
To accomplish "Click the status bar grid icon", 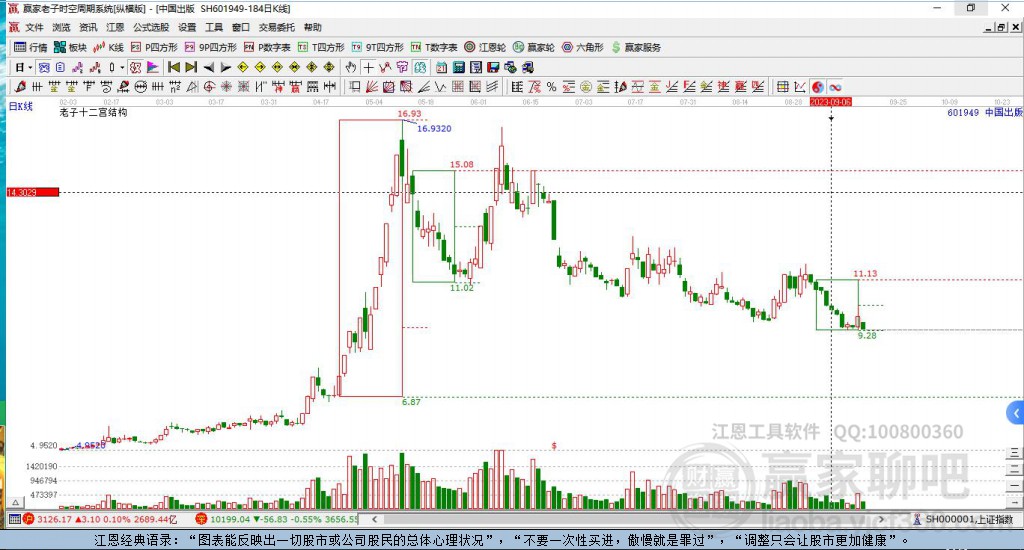I will 14,519.
